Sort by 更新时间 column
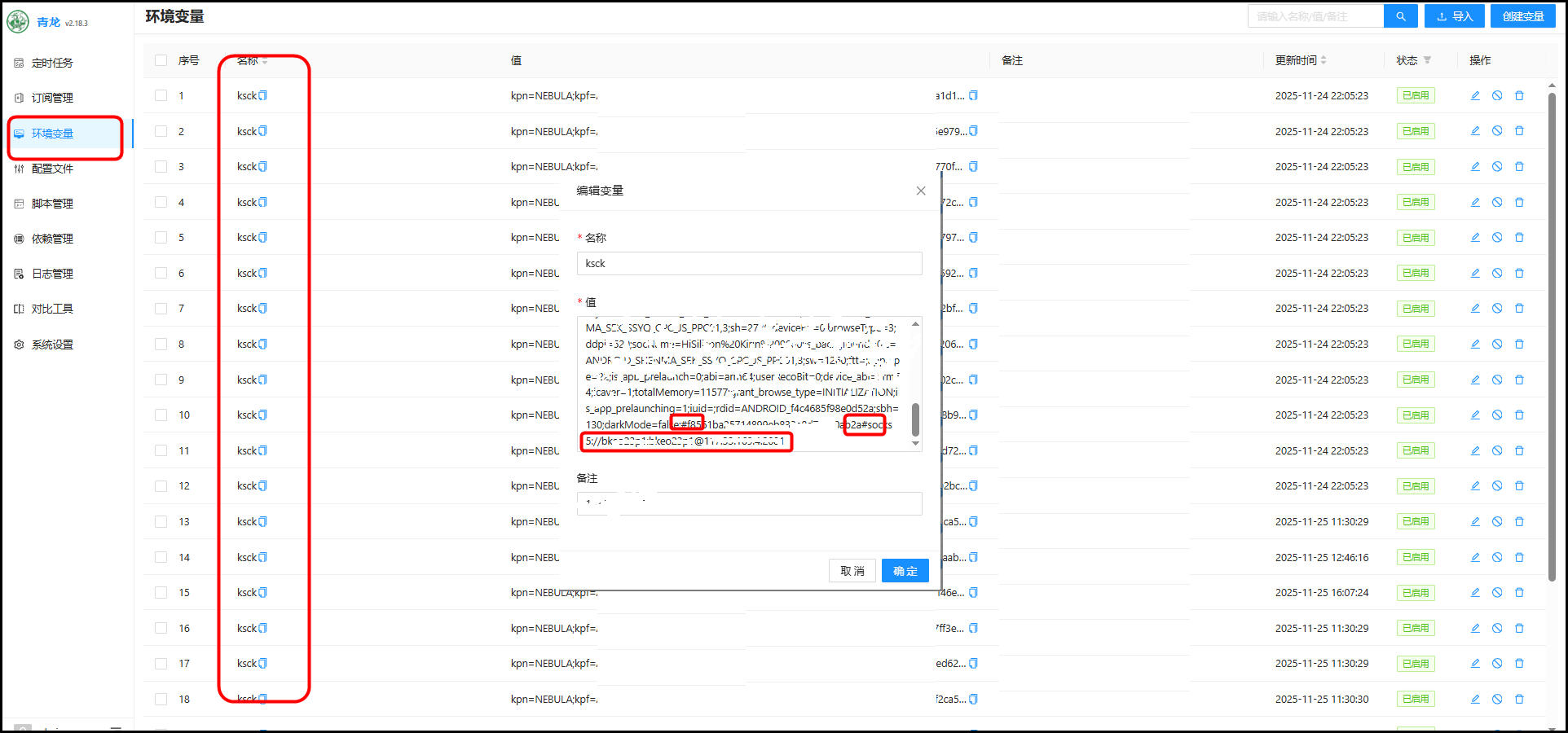This screenshot has height=733, width=1568. click(x=1324, y=60)
